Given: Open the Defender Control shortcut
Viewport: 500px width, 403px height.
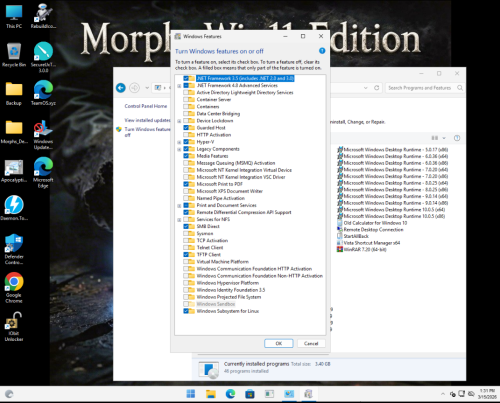Looking at the screenshot, I should [x=14, y=249].
